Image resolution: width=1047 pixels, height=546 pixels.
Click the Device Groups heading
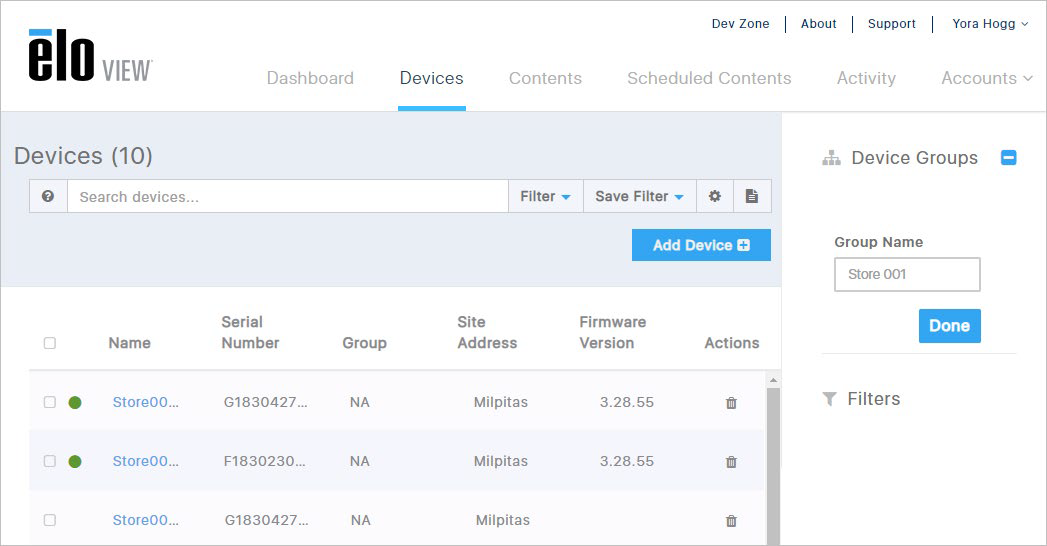point(914,158)
